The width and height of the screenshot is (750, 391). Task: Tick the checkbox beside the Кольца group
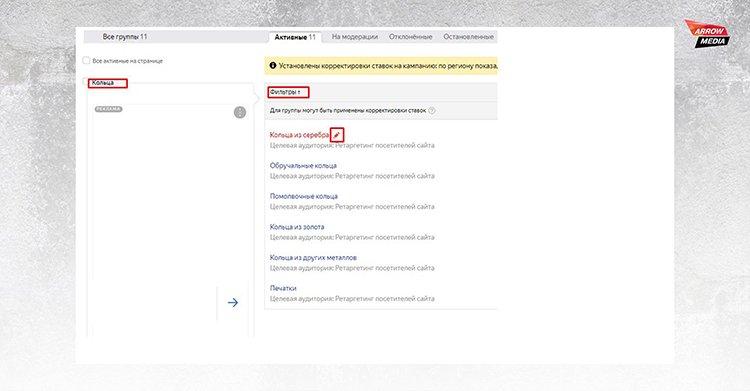(85, 81)
